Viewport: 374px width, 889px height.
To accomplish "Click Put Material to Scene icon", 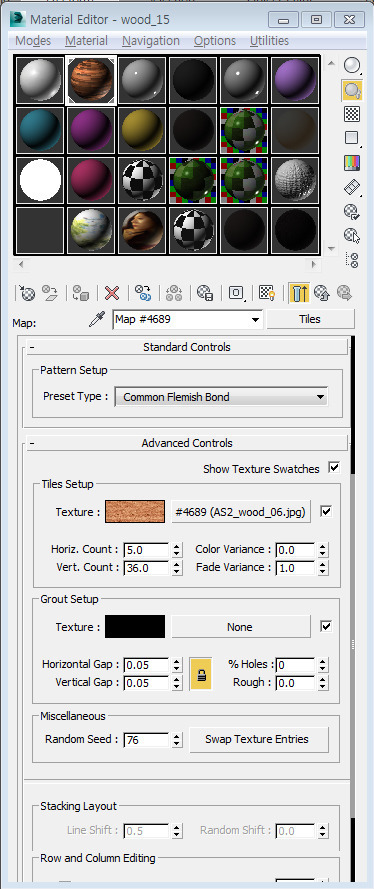I will click(x=50, y=293).
